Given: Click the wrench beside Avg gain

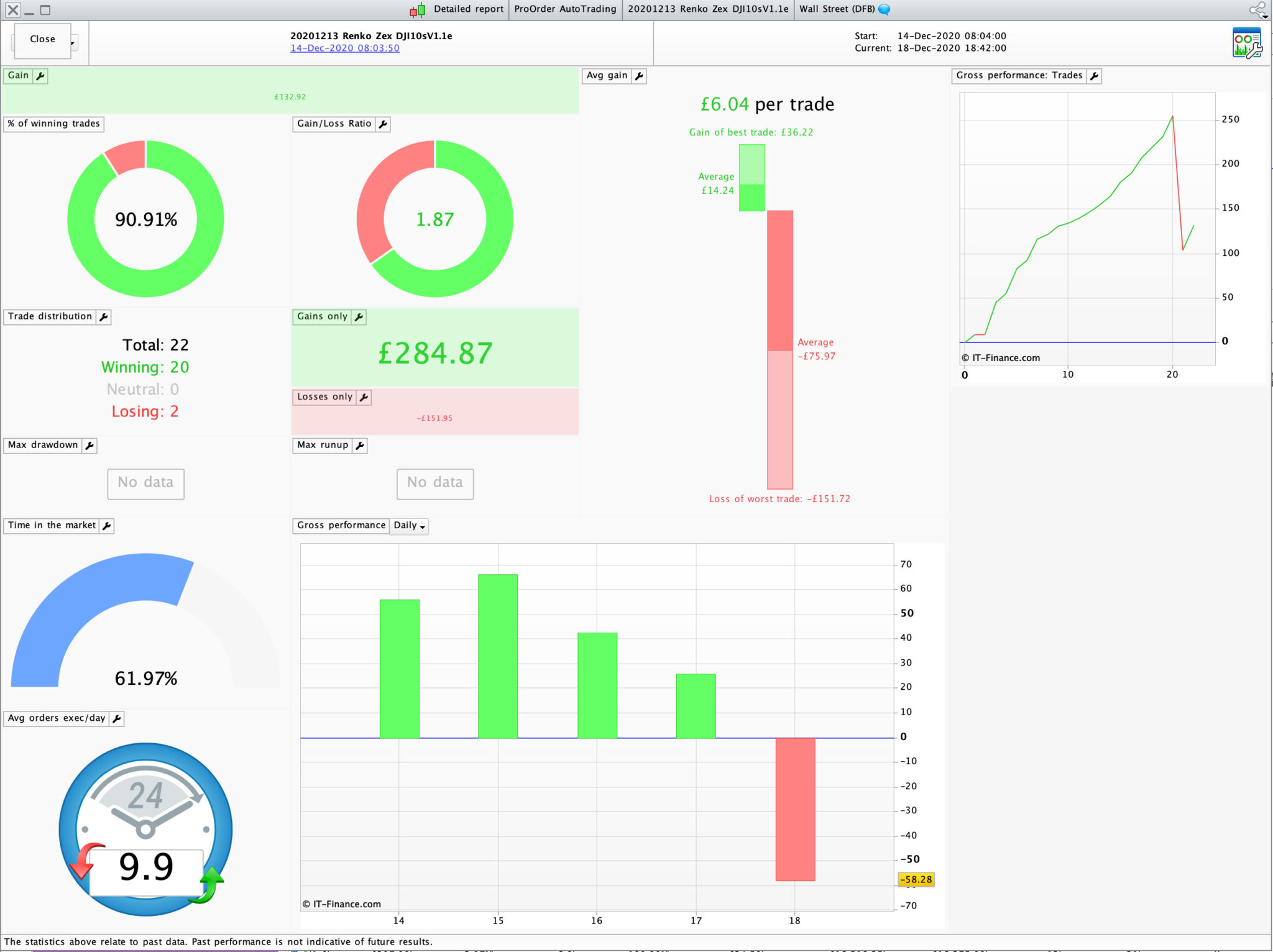Looking at the screenshot, I should (x=639, y=76).
